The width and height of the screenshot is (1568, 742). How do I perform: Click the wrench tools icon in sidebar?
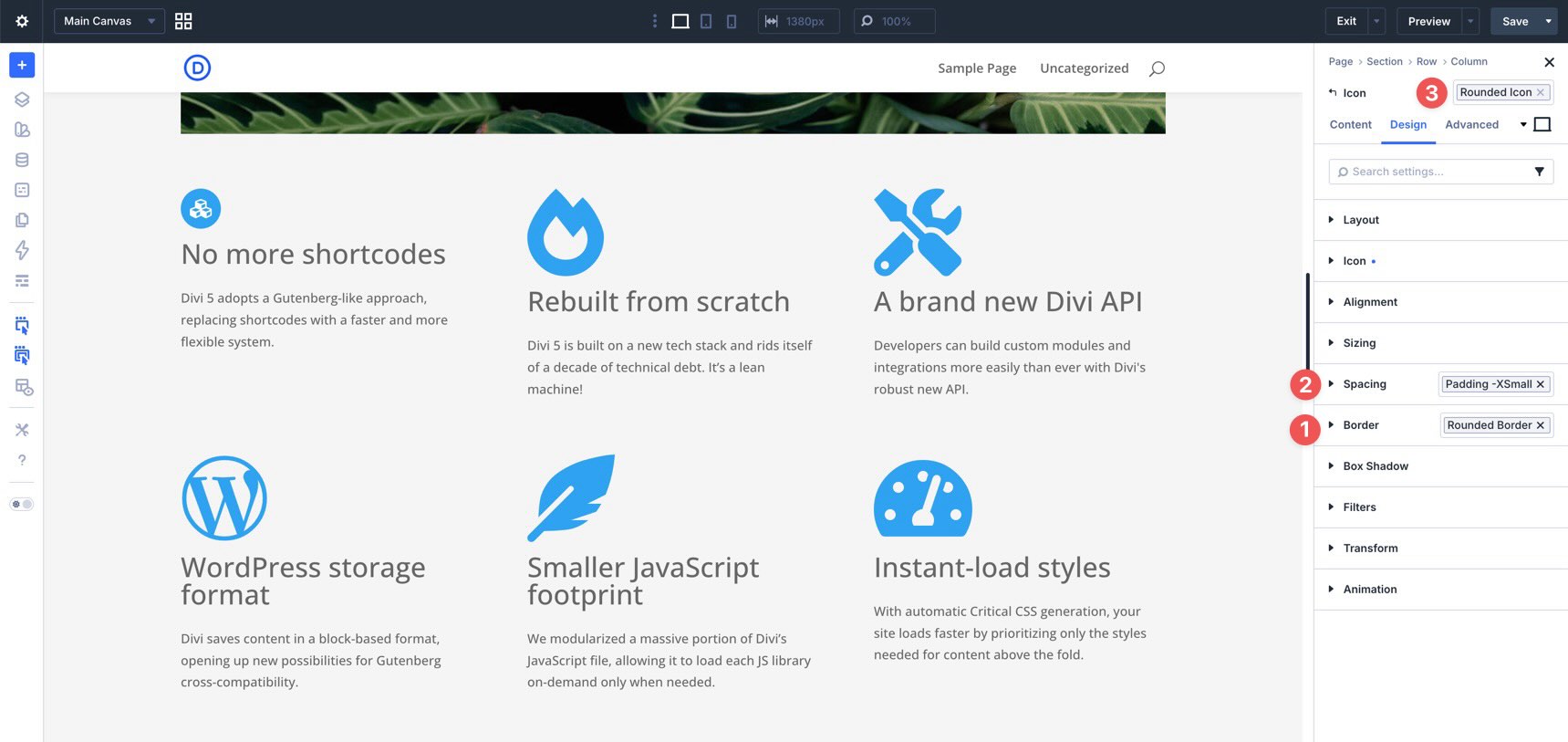tap(22, 430)
